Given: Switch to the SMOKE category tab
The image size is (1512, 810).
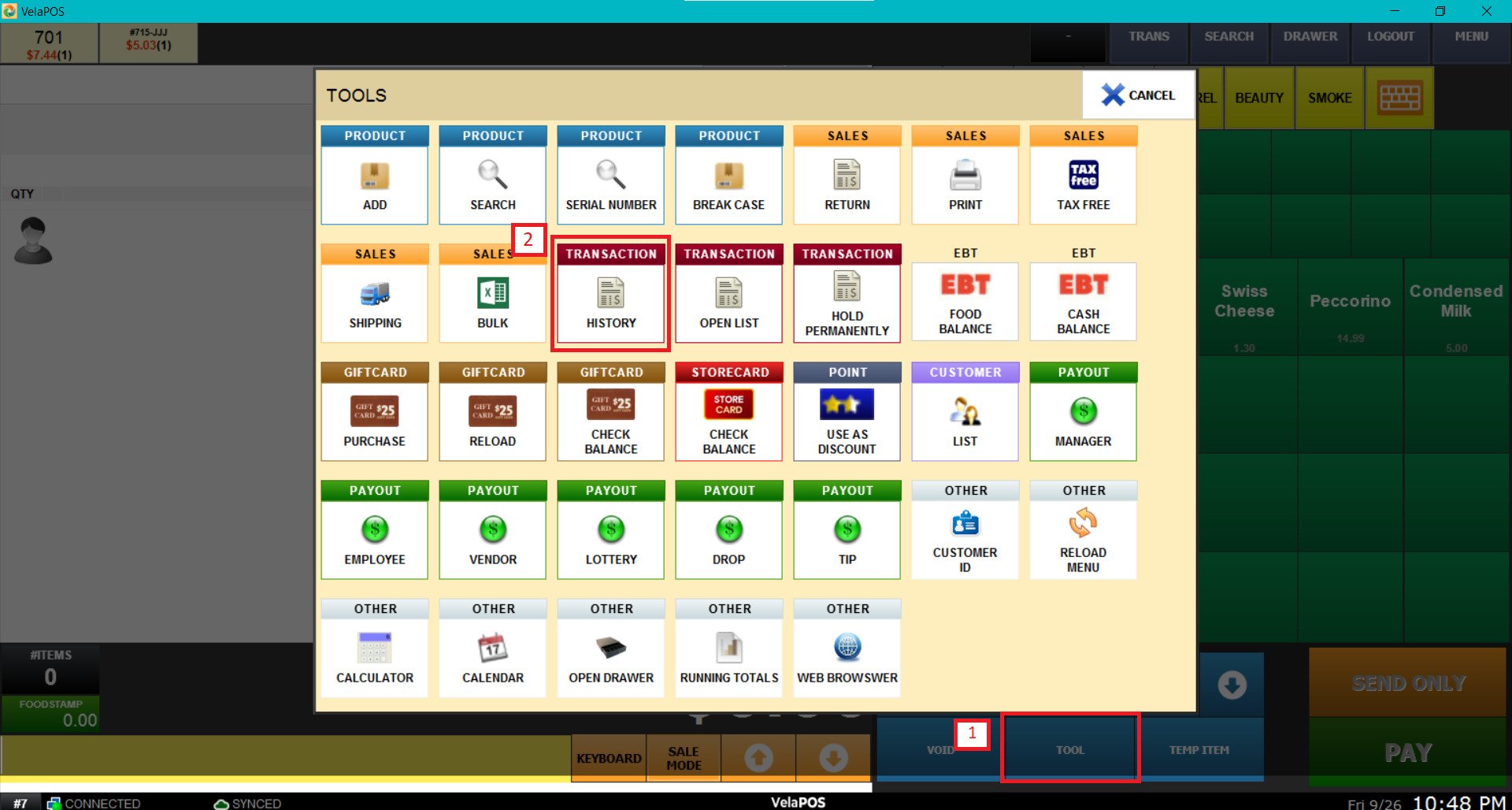Looking at the screenshot, I should click(1329, 98).
